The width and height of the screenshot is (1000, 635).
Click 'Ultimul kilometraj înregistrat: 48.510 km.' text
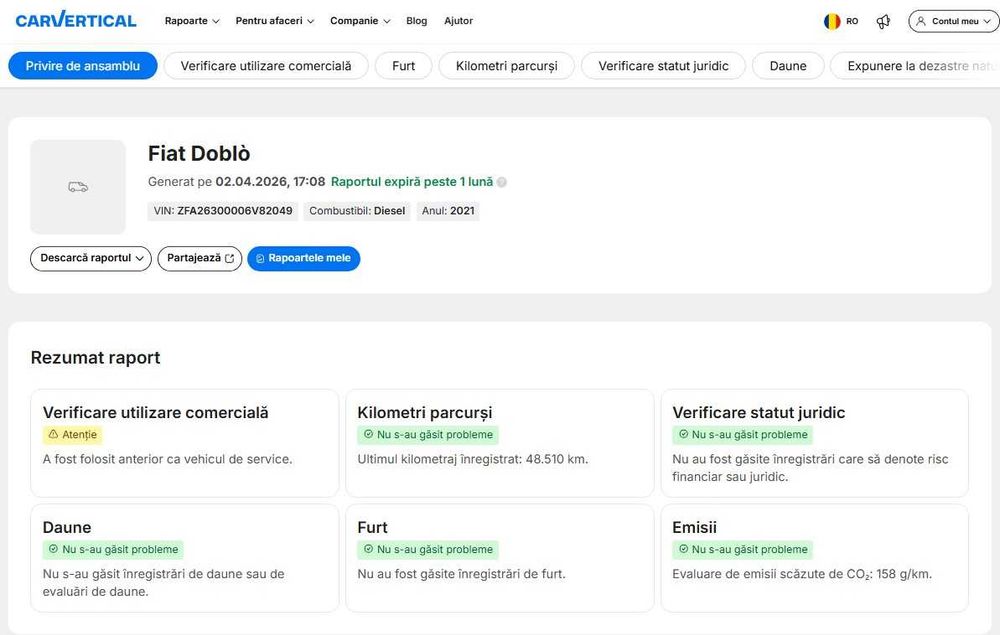[x=473, y=459]
